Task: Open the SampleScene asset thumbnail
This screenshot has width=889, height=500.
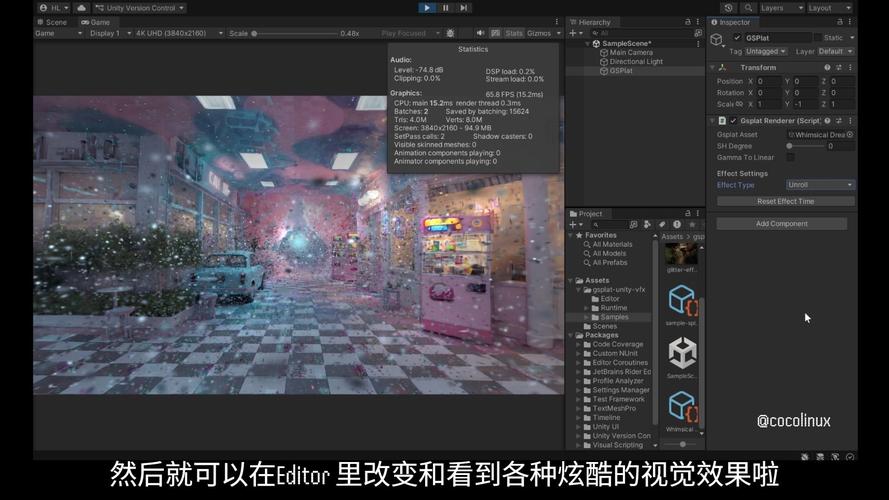Action: click(x=682, y=353)
